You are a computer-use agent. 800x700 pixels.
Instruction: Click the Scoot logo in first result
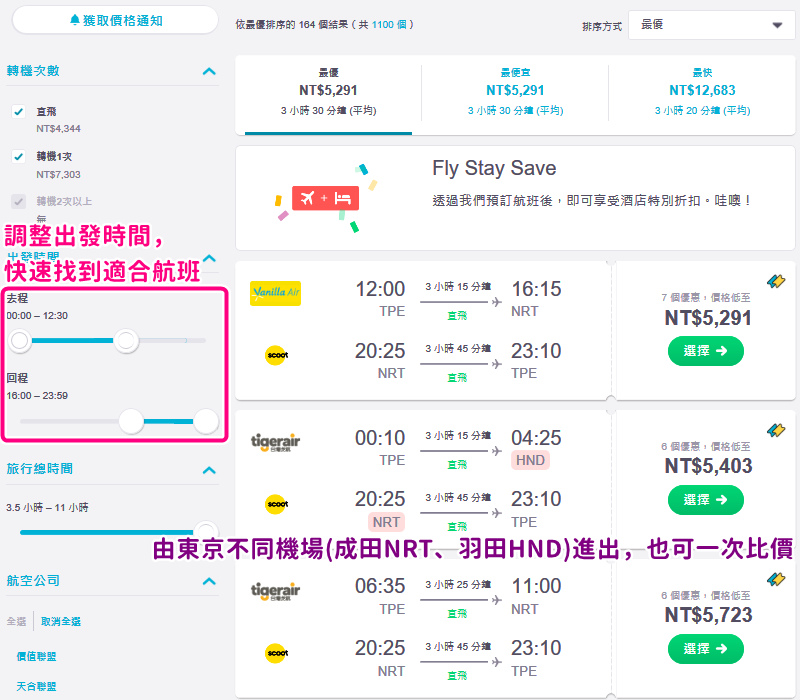pyautogui.click(x=276, y=355)
